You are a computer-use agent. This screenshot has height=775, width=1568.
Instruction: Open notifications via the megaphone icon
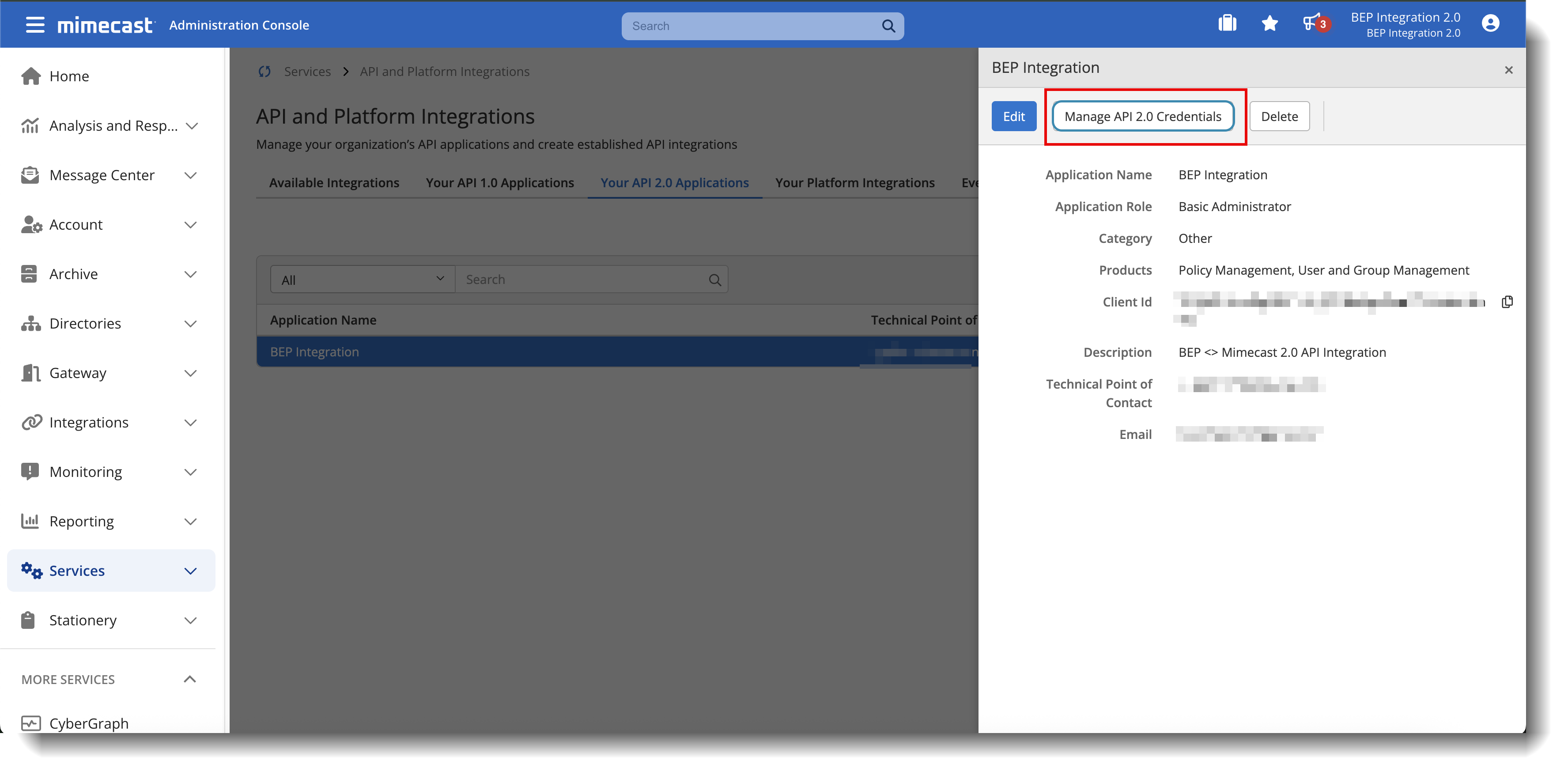[x=1312, y=23]
